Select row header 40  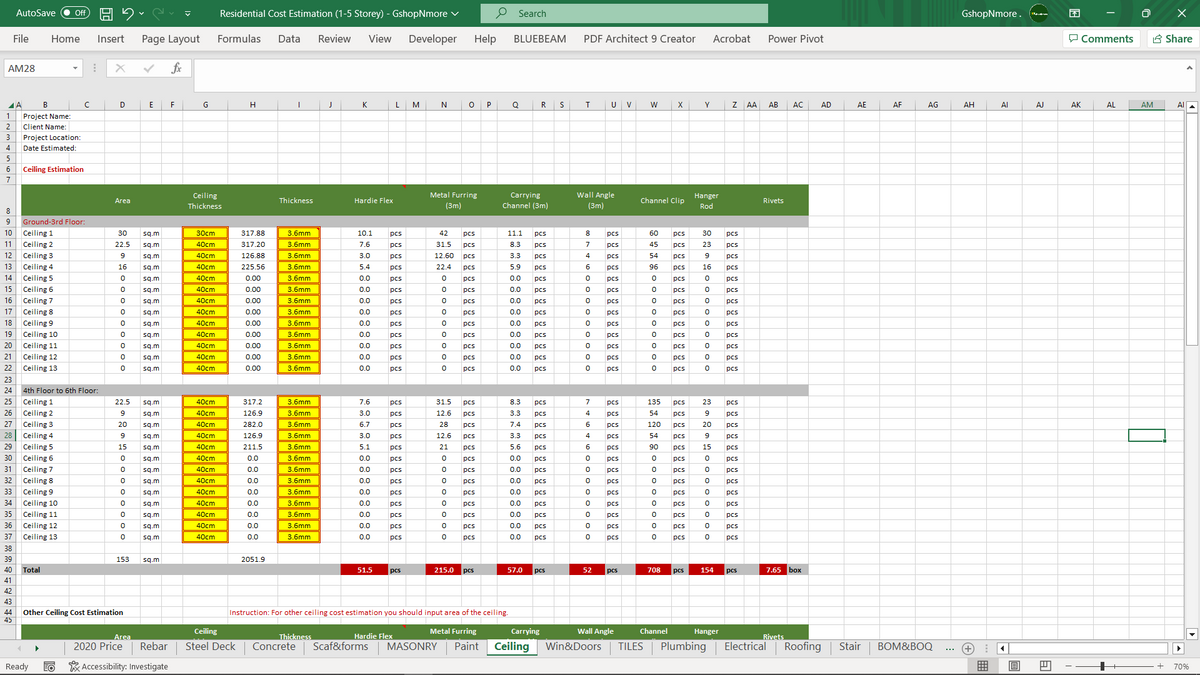click(8, 569)
